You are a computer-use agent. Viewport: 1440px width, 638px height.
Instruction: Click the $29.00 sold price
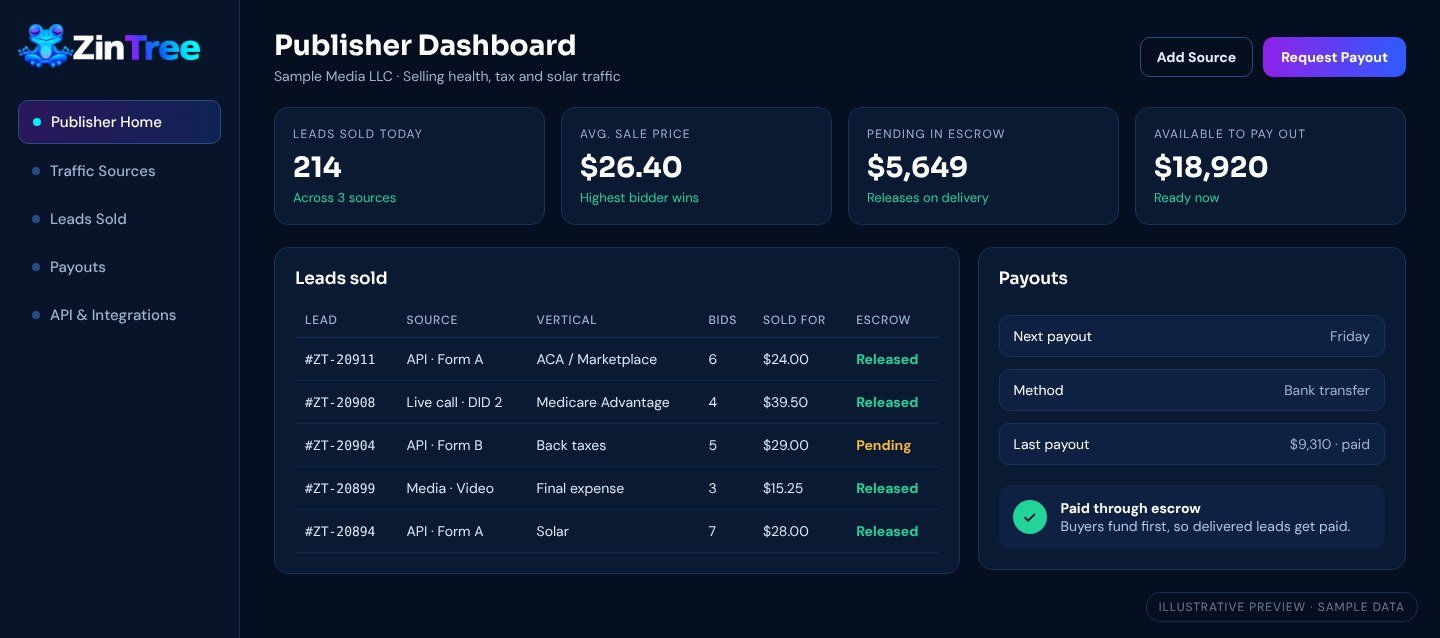pyautogui.click(x=786, y=445)
